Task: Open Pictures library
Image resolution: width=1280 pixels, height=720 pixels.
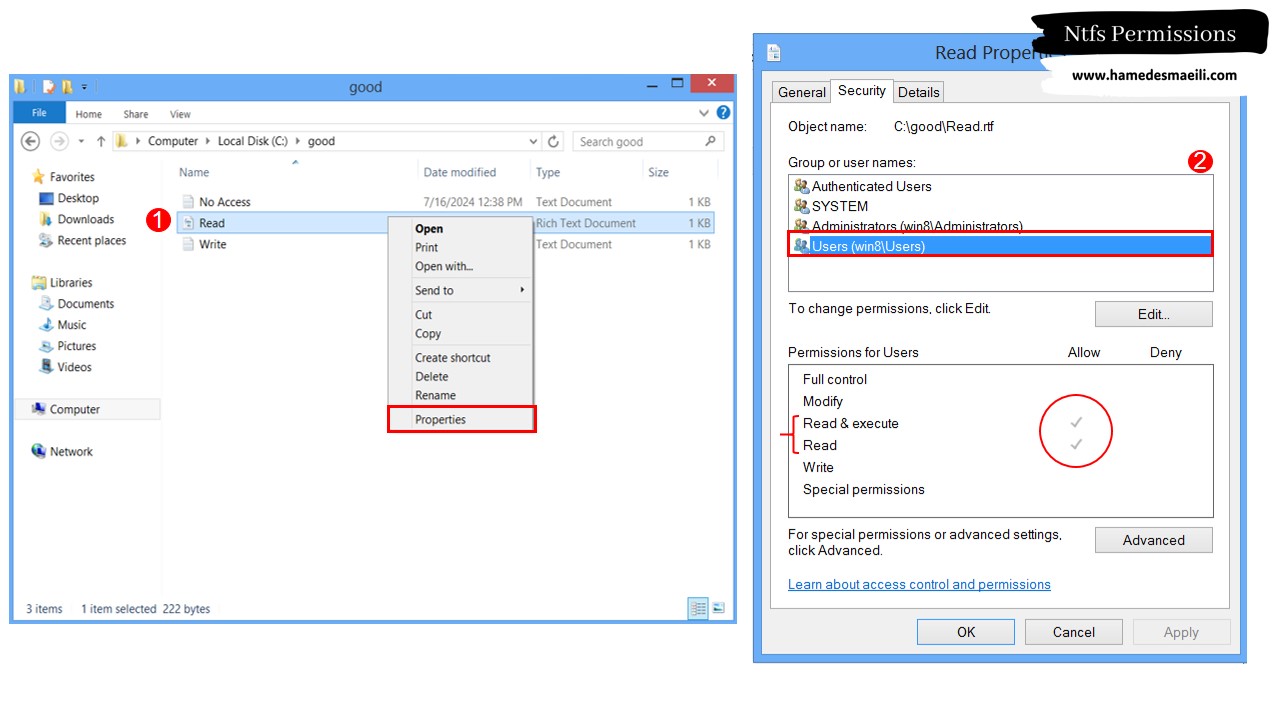Action: [67, 346]
